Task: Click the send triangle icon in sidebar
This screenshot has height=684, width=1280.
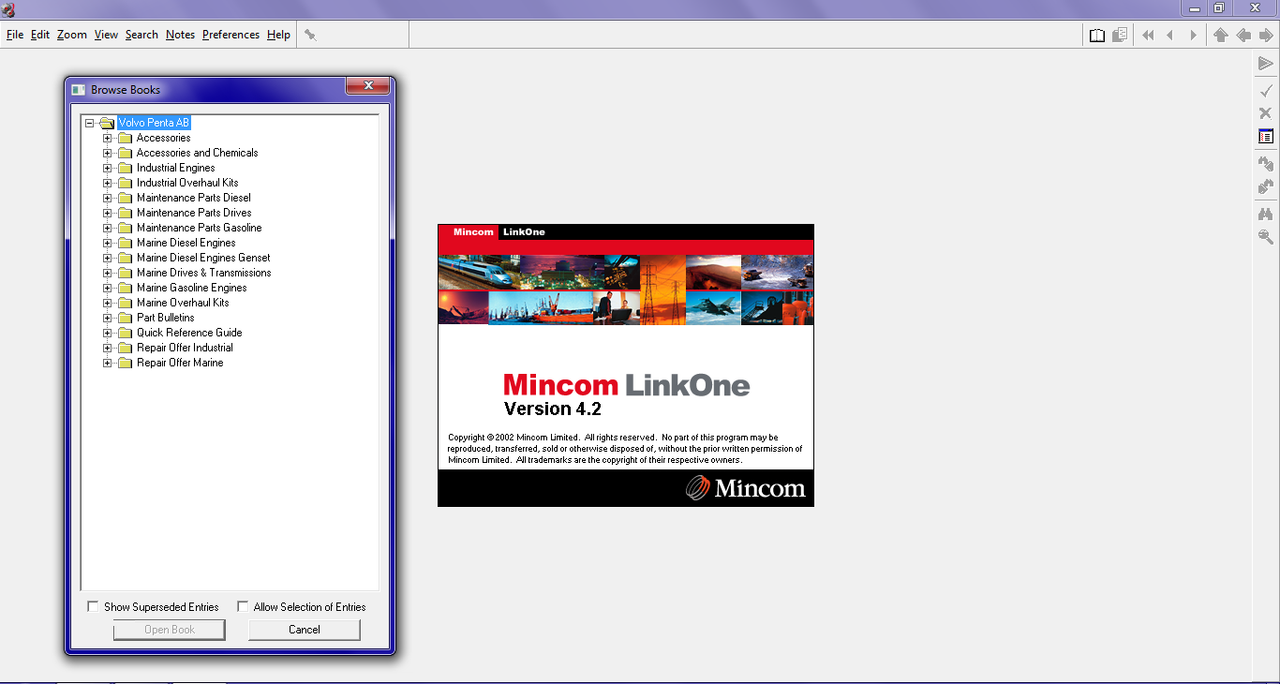Action: point(1266,64)
